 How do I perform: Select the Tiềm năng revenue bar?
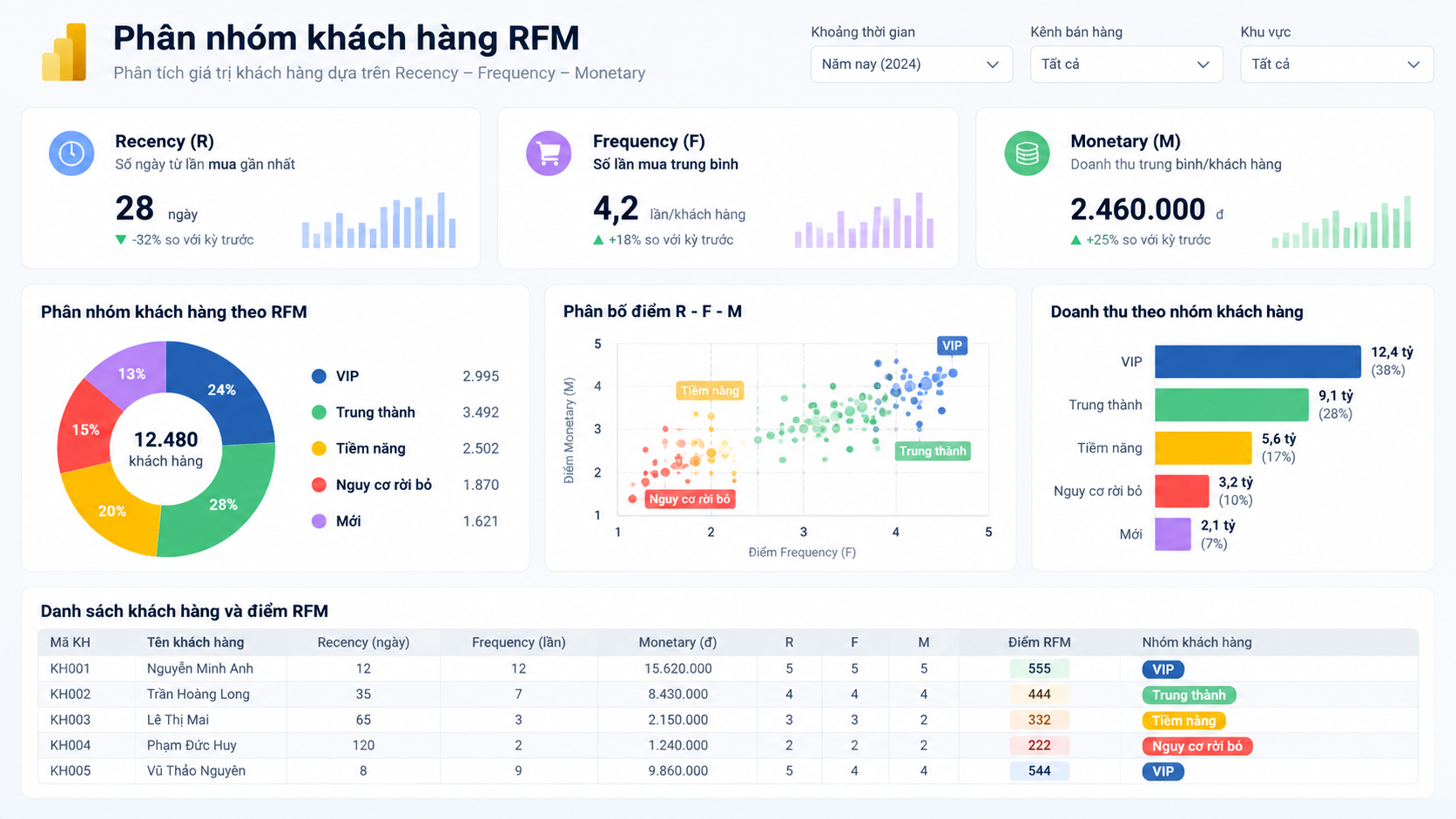[x=1203, y=448]
